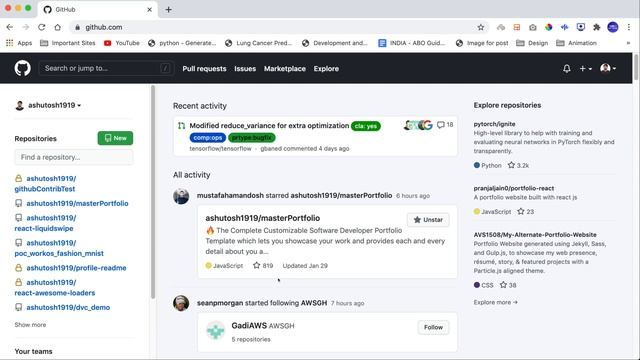Reload the page with refresh icon
Image resolution: width=640 pixels, height=360 pixels.
41,27
